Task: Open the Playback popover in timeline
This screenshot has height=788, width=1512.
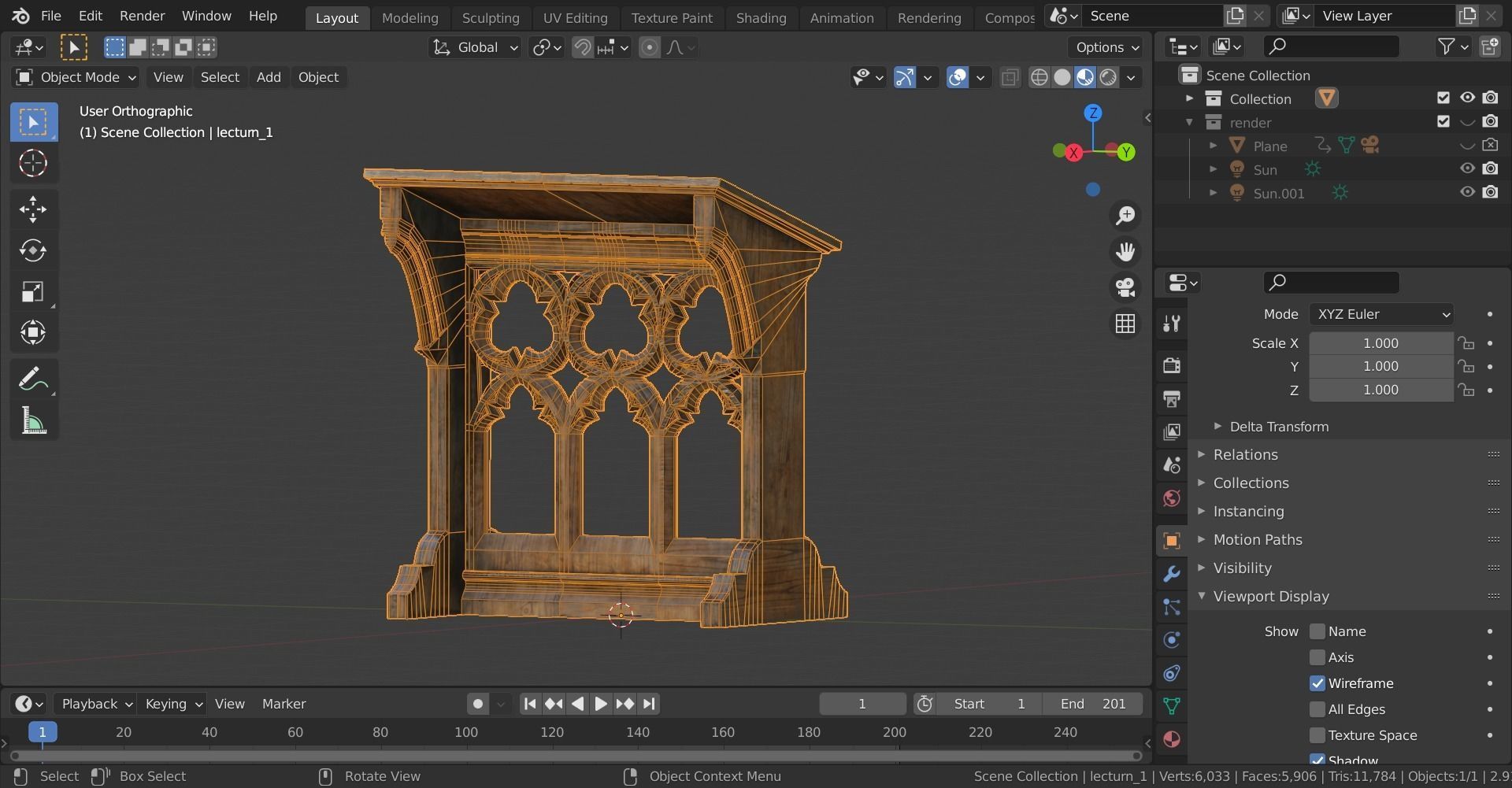Action: 97,704
